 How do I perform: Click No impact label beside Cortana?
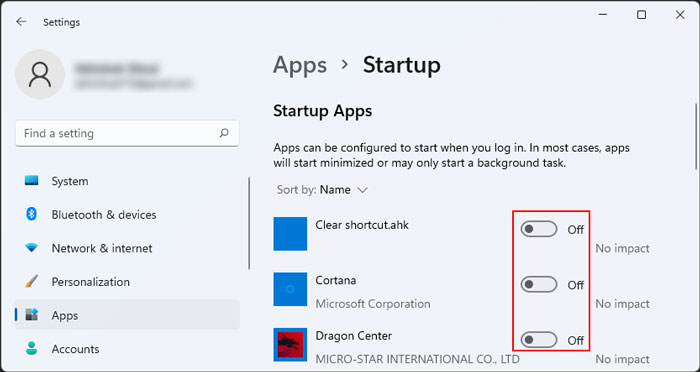click(x=622, y=304)
